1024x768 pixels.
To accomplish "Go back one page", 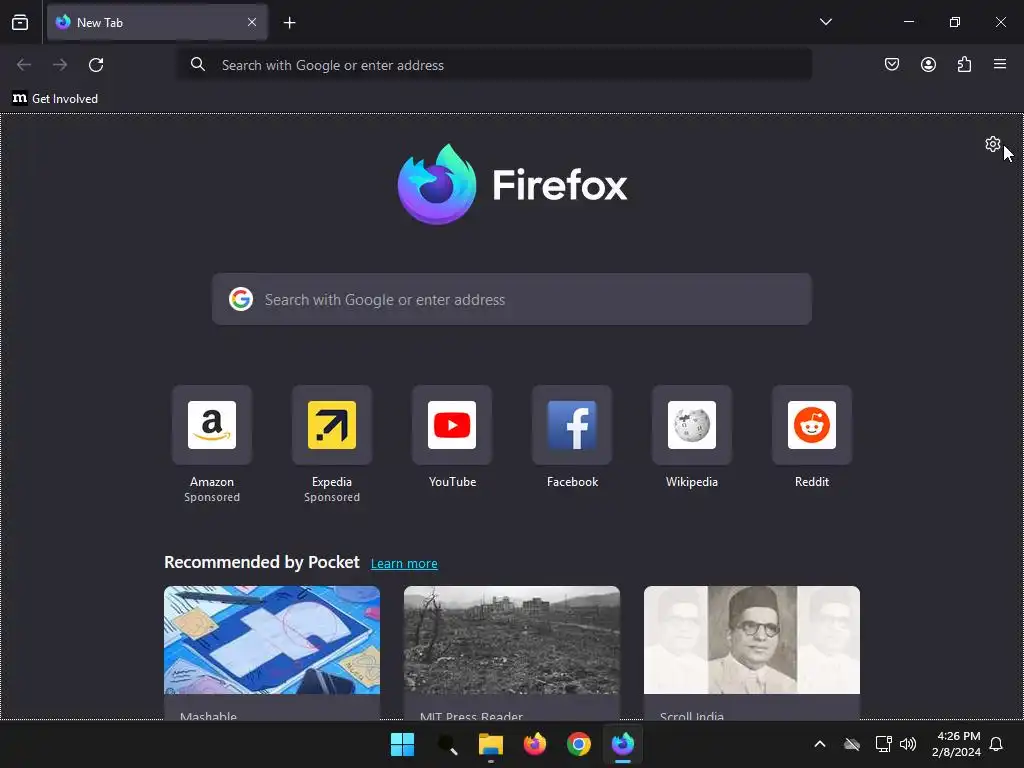I will pyautogui.click(x=24, y=65).
